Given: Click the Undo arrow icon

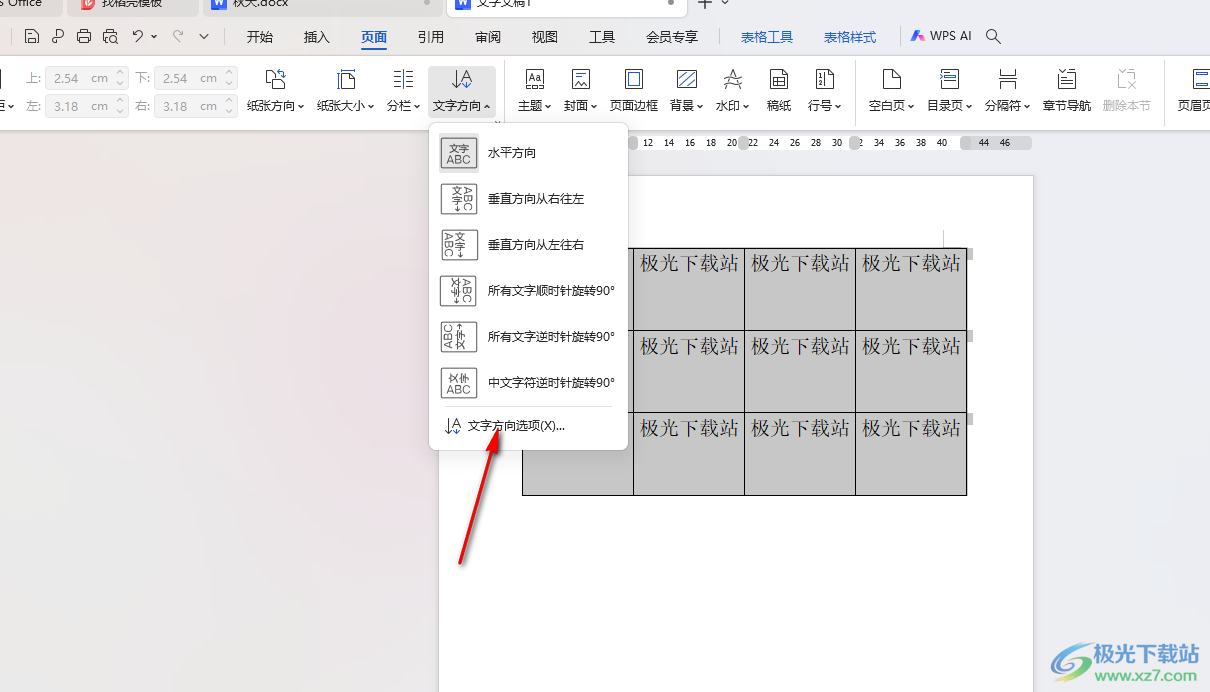Looking at the screenshot, I should coord(138,36).
